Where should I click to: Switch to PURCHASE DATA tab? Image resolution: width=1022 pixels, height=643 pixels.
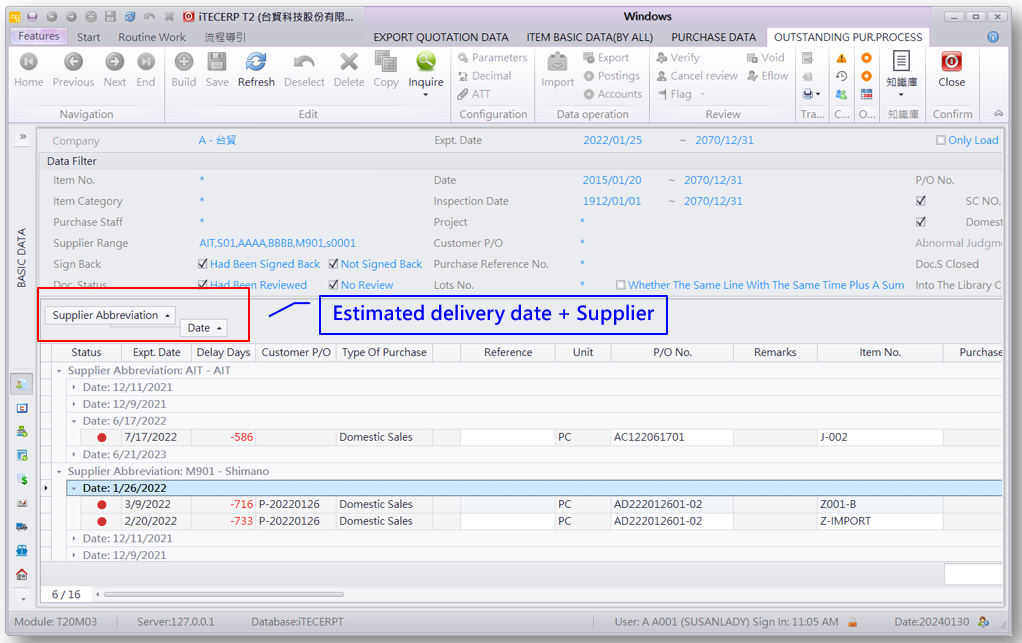click(713, 37)
